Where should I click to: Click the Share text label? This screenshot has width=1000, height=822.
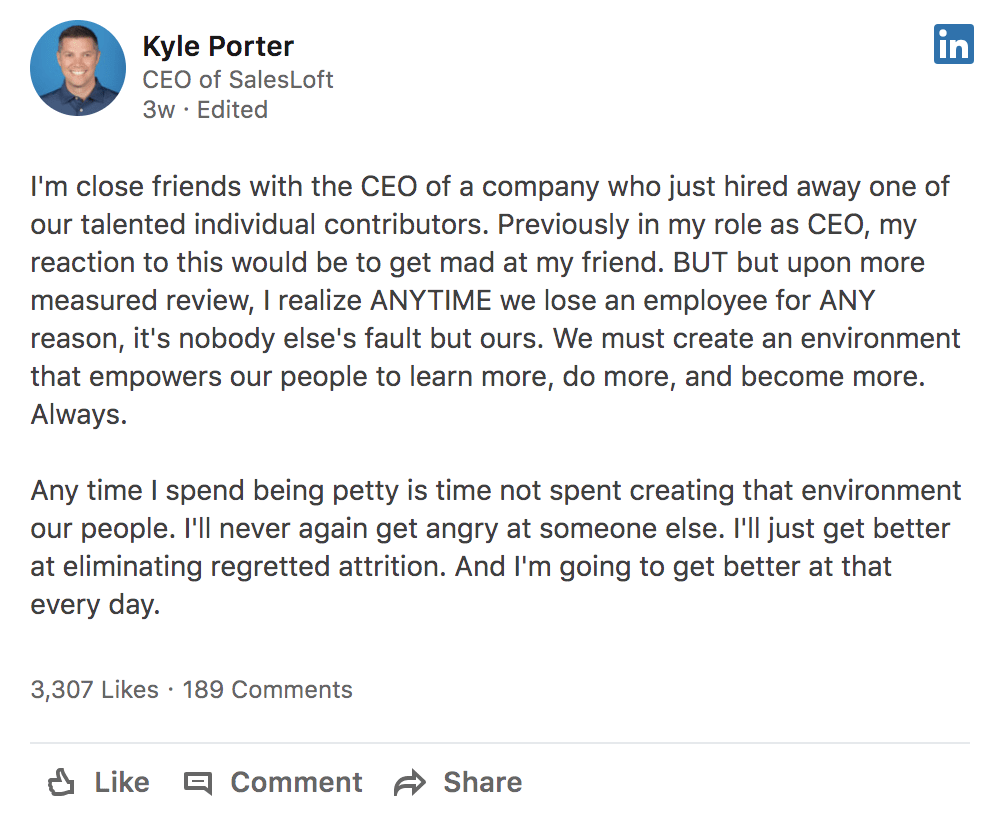pos(483,782)
